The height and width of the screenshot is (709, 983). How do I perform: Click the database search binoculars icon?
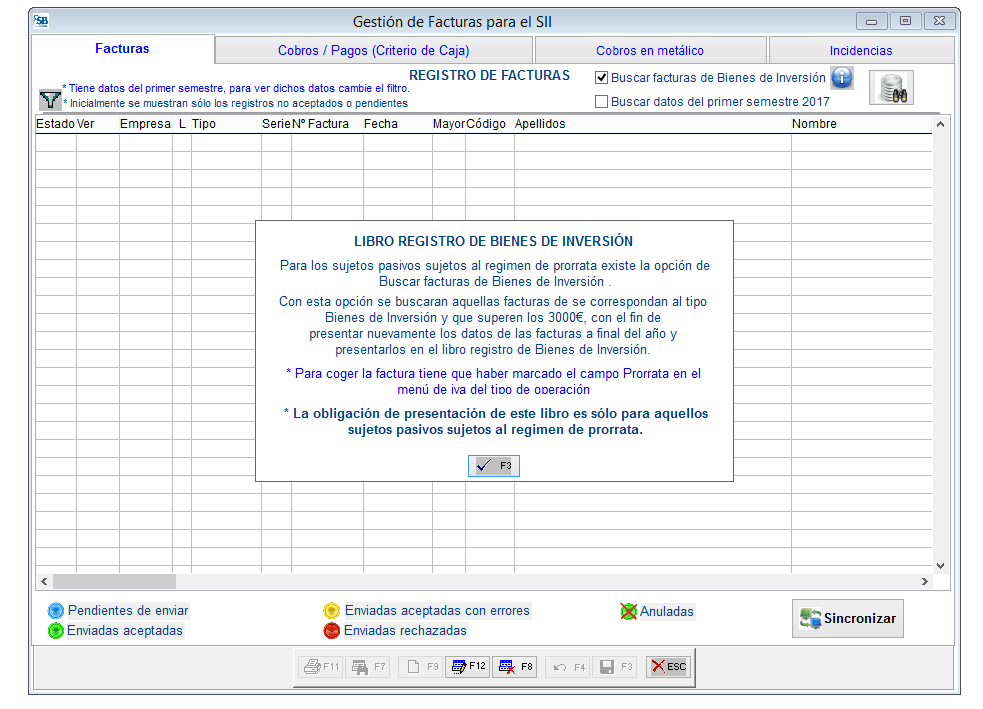890,89
